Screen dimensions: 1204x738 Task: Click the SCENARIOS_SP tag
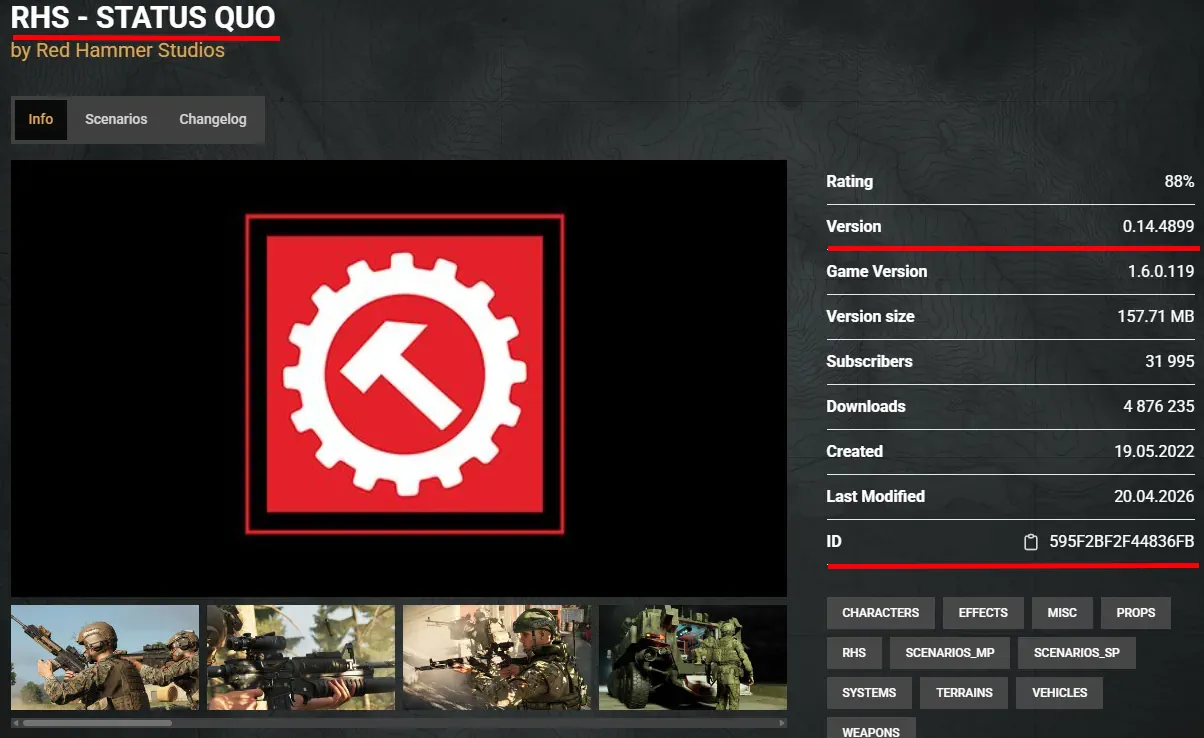(x=1077, y=653)
